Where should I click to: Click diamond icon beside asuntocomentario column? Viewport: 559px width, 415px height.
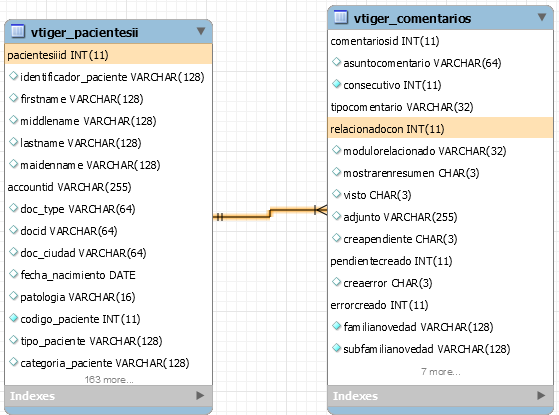tap(336, 62)
